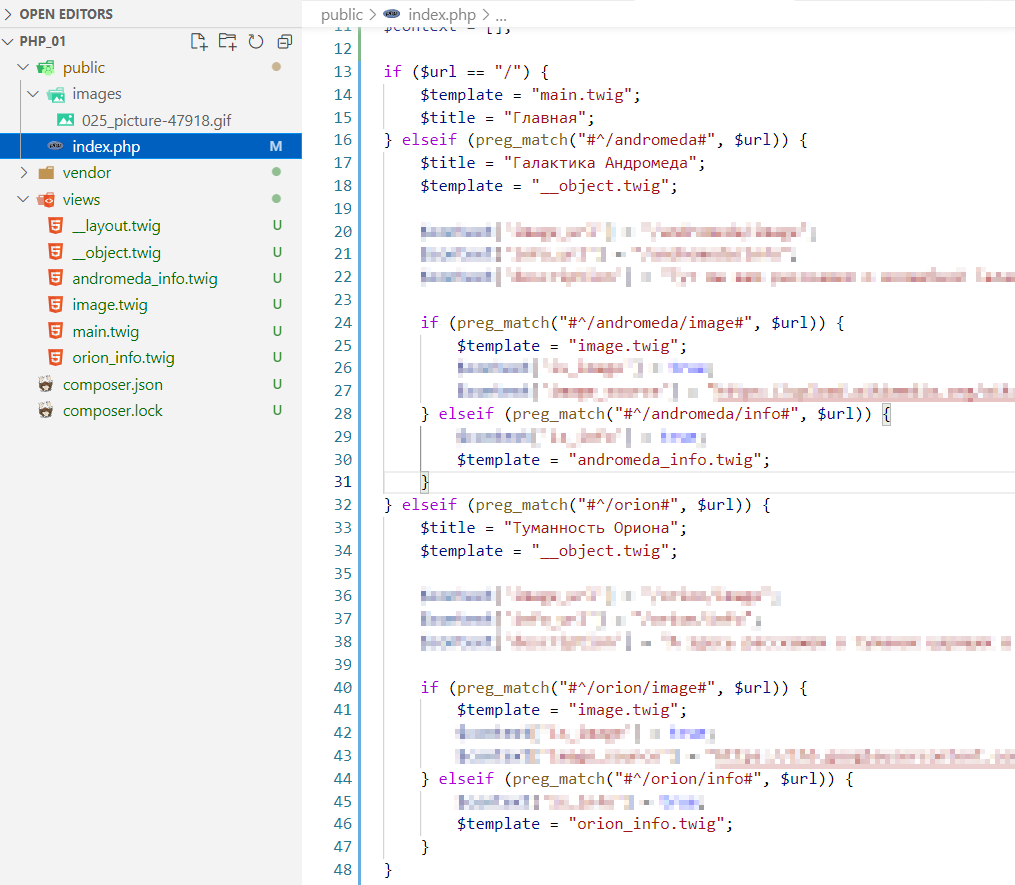Click the composer.json file icon
Image resolution: width=1015 pixels, height=885 pixels.
coord(45,384)
